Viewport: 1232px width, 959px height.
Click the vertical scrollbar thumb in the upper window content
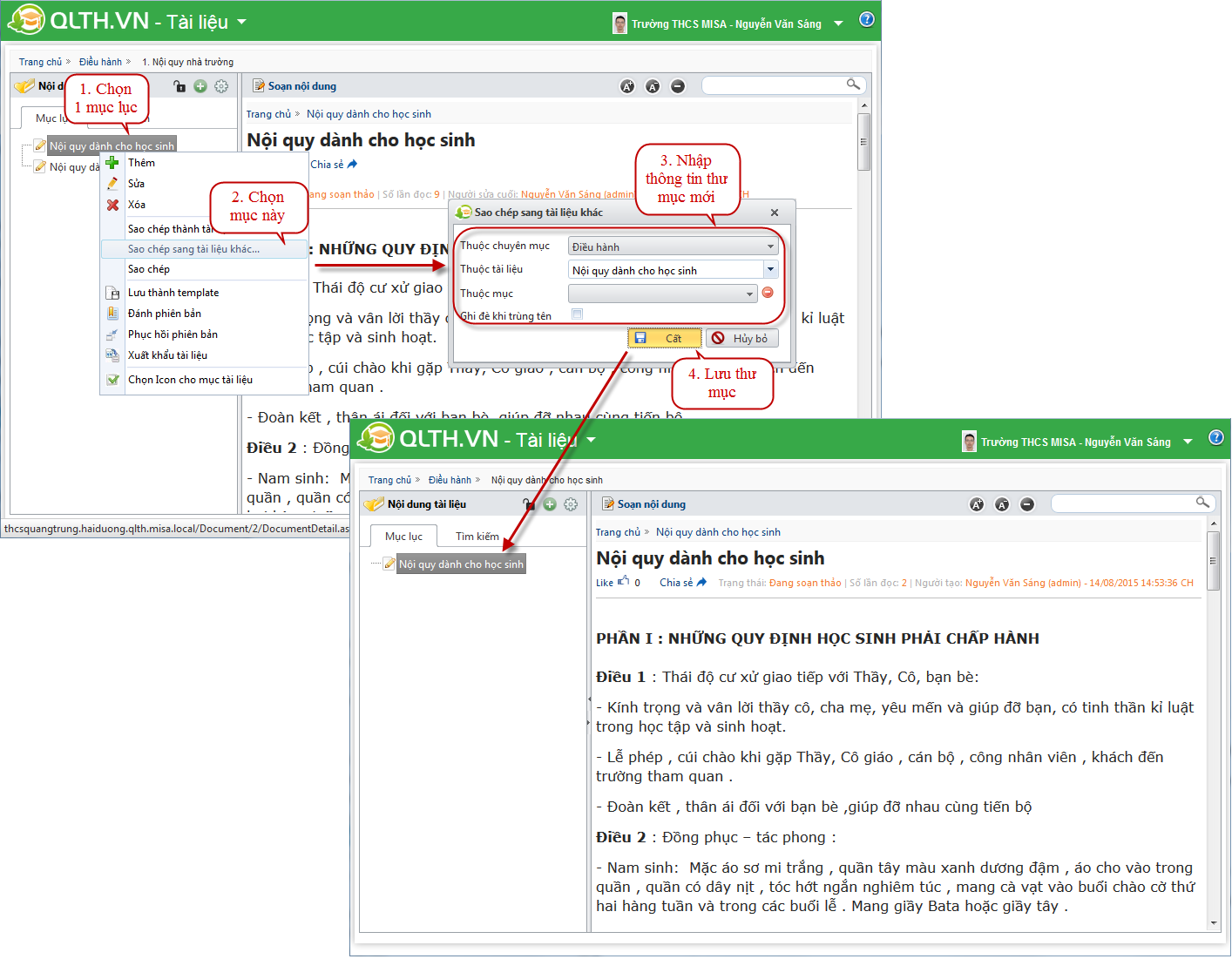(864, 142)
